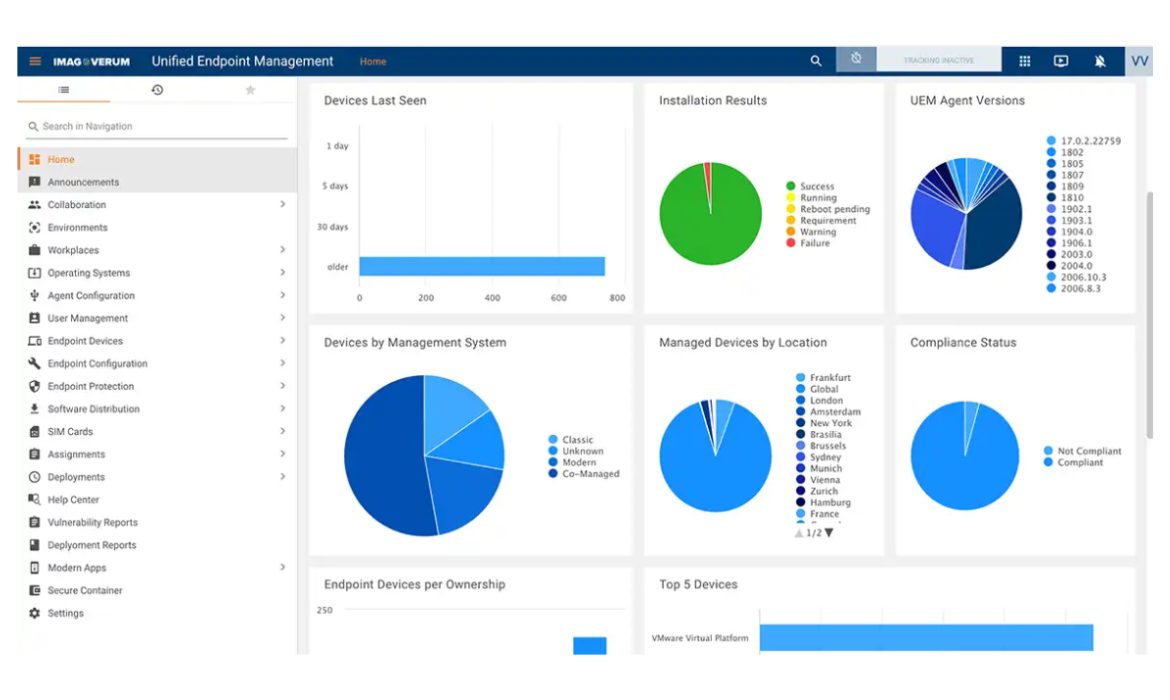This screenshot has width=1170, height=700.
Task: Mute notifications via the bell icon
Action: [x=1100, y=61]
